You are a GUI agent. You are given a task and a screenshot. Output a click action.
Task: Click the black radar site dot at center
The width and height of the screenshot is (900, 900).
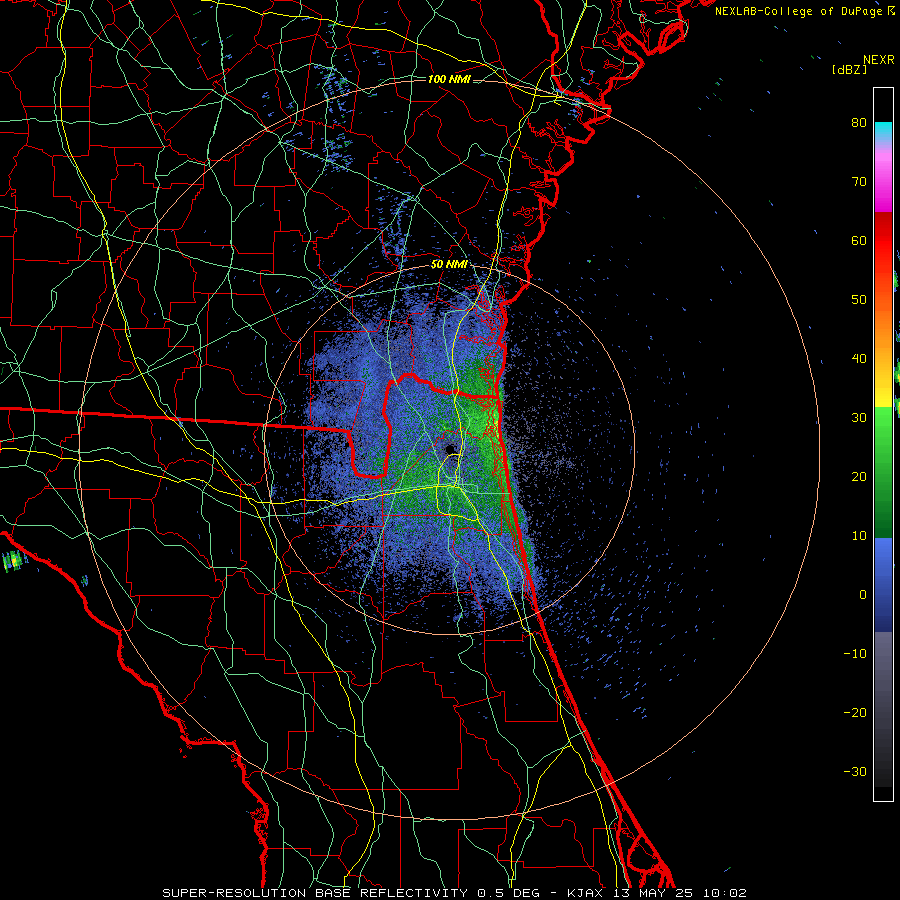point(450,449)
